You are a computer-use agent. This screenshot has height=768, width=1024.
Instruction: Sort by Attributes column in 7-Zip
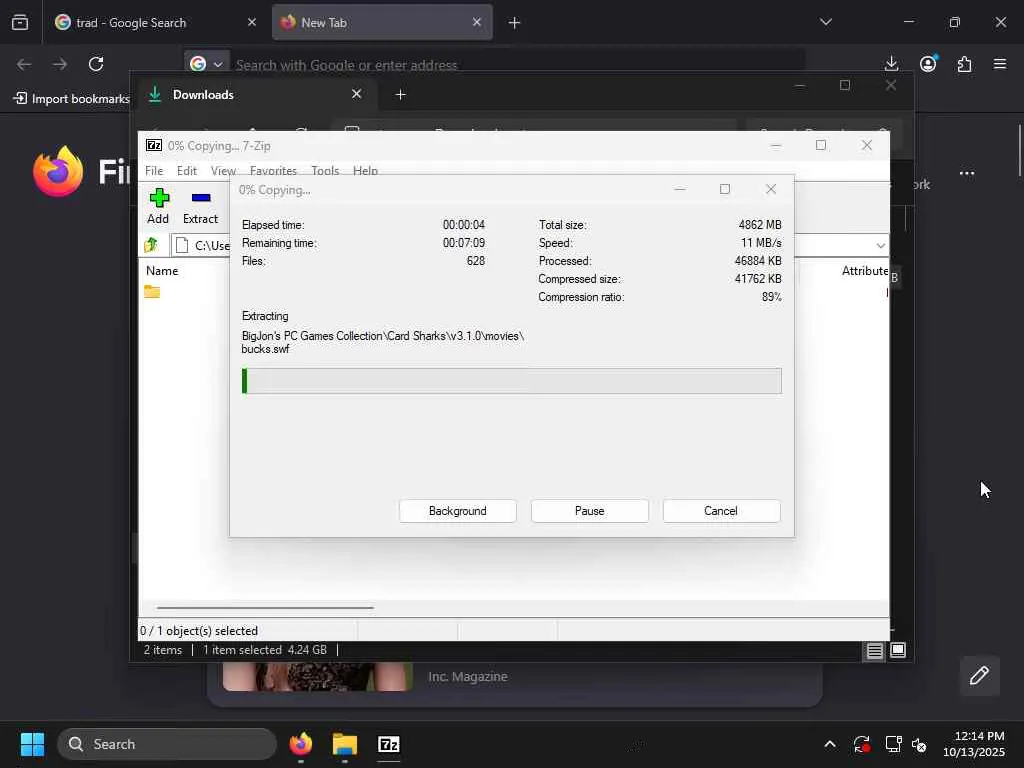pyautogui.click(x=865, y=270)
